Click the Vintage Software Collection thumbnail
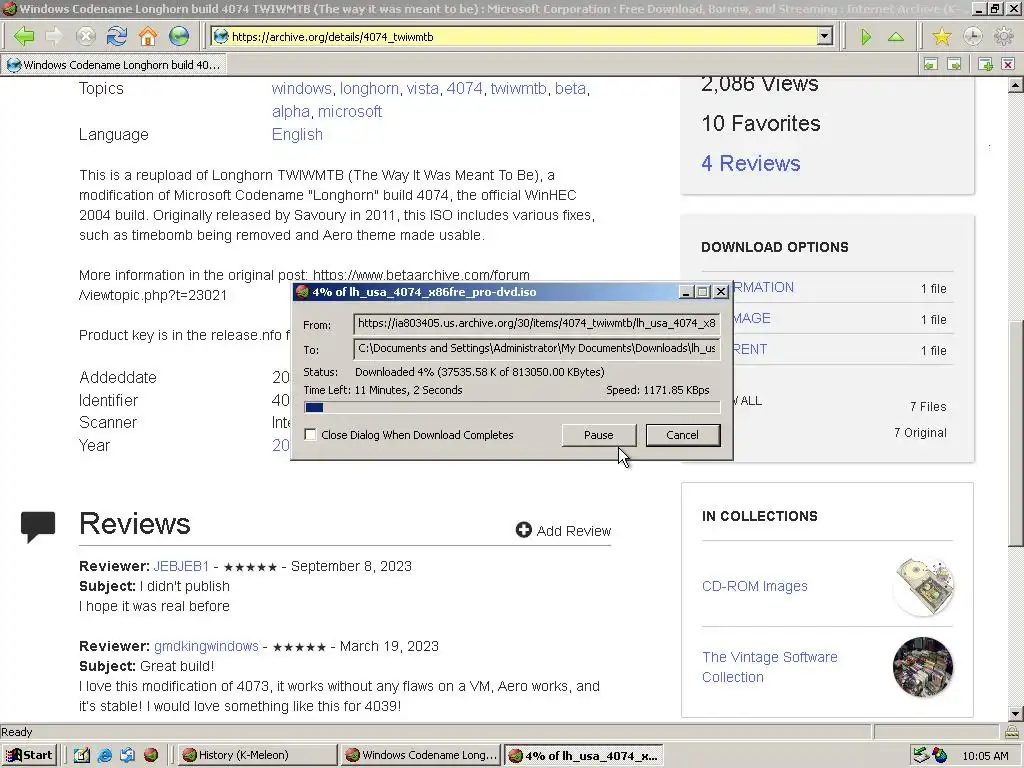 [x=923, y=667]
